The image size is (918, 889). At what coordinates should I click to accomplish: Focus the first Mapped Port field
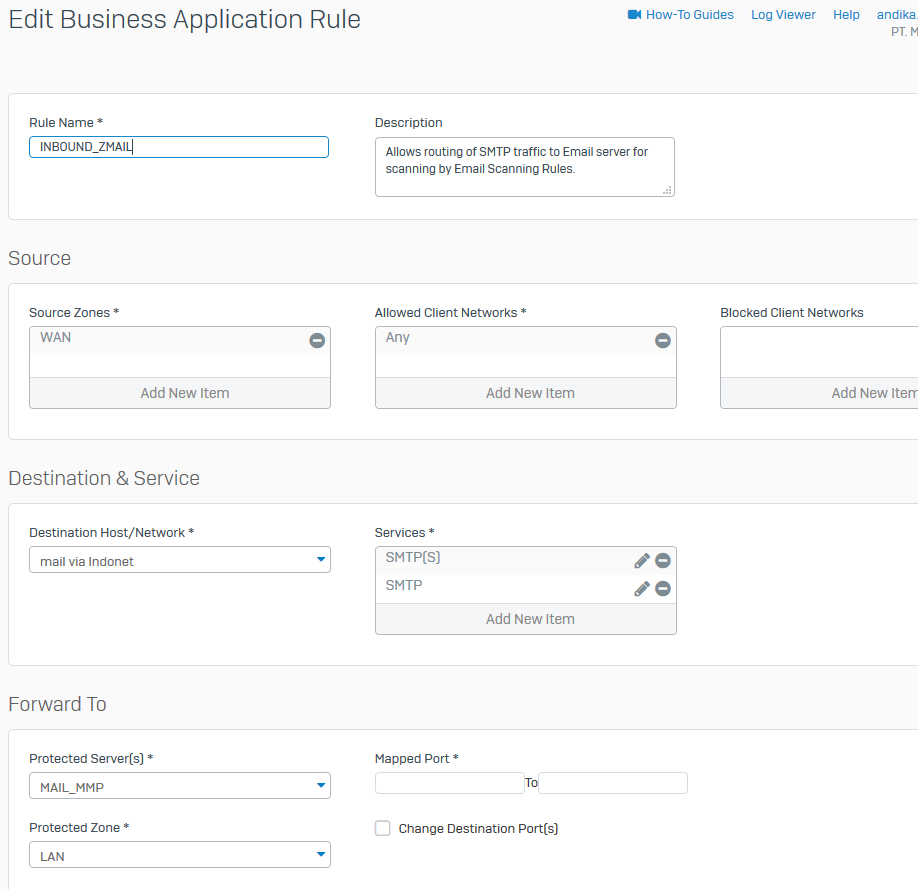(449, 783)
